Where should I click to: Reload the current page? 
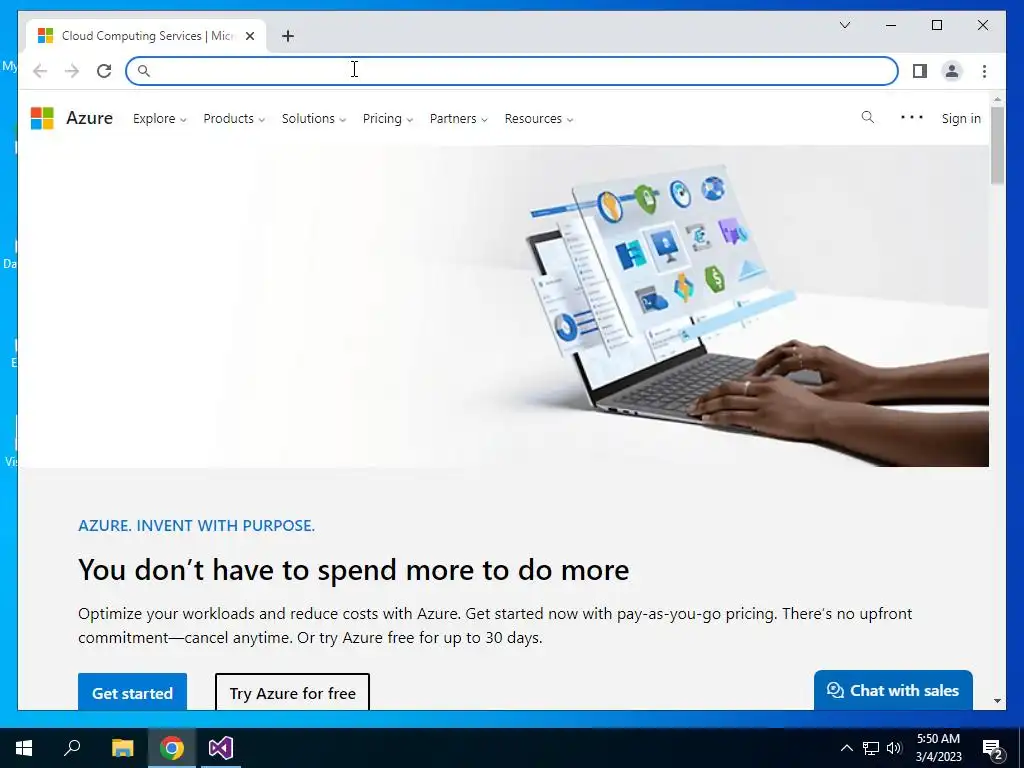(104, 71)
